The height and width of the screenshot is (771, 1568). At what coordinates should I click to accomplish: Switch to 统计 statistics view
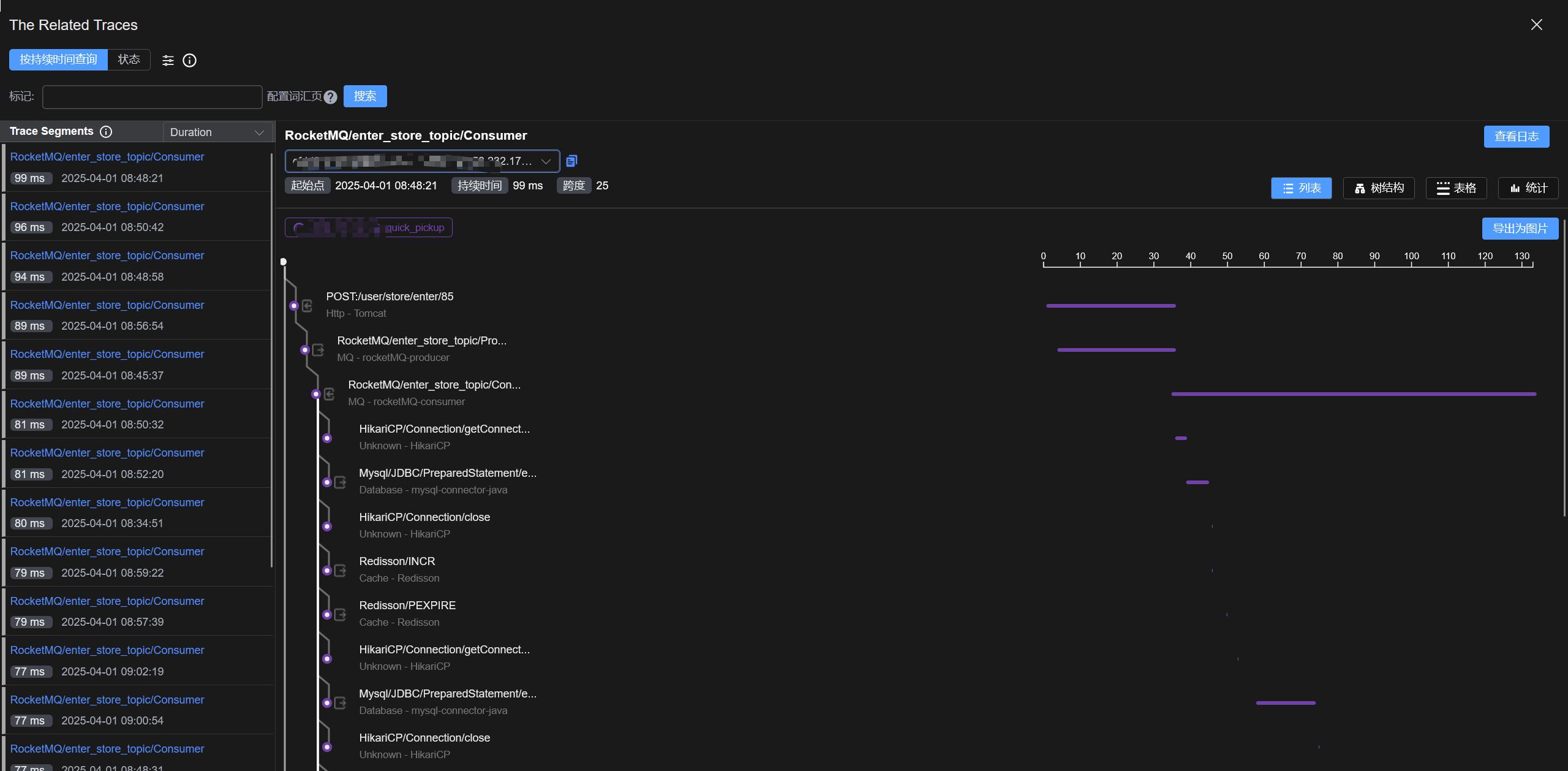(x=1528, y=188)
